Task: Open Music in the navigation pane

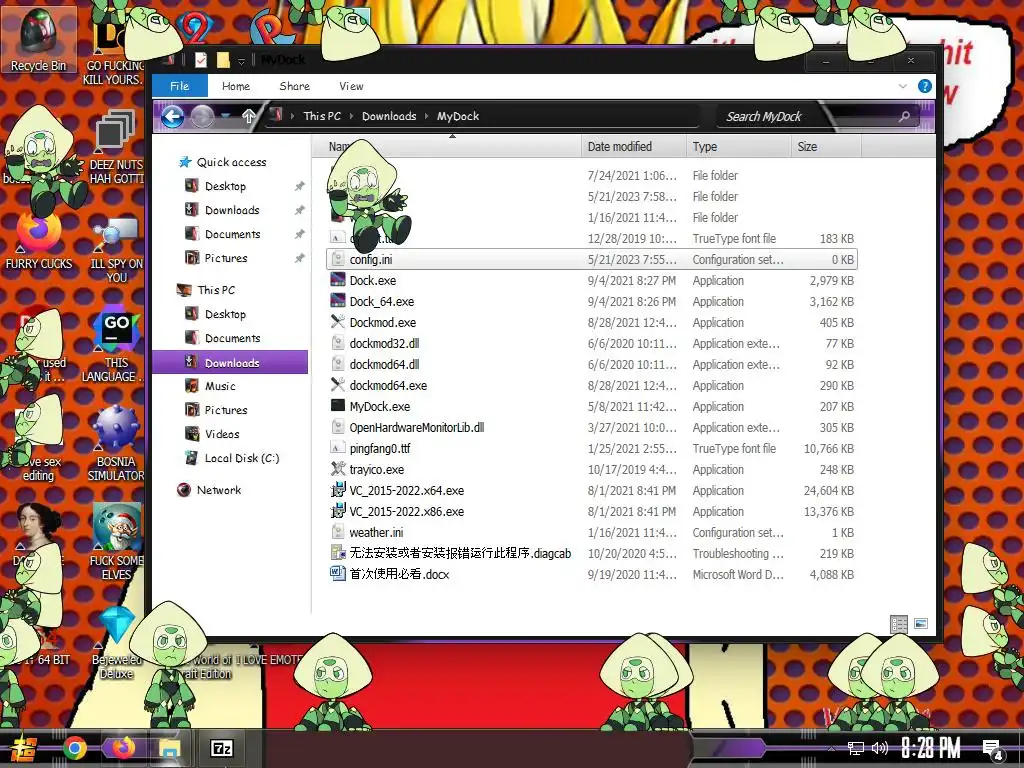Action: pyautogui.click(x=220, y=386)
